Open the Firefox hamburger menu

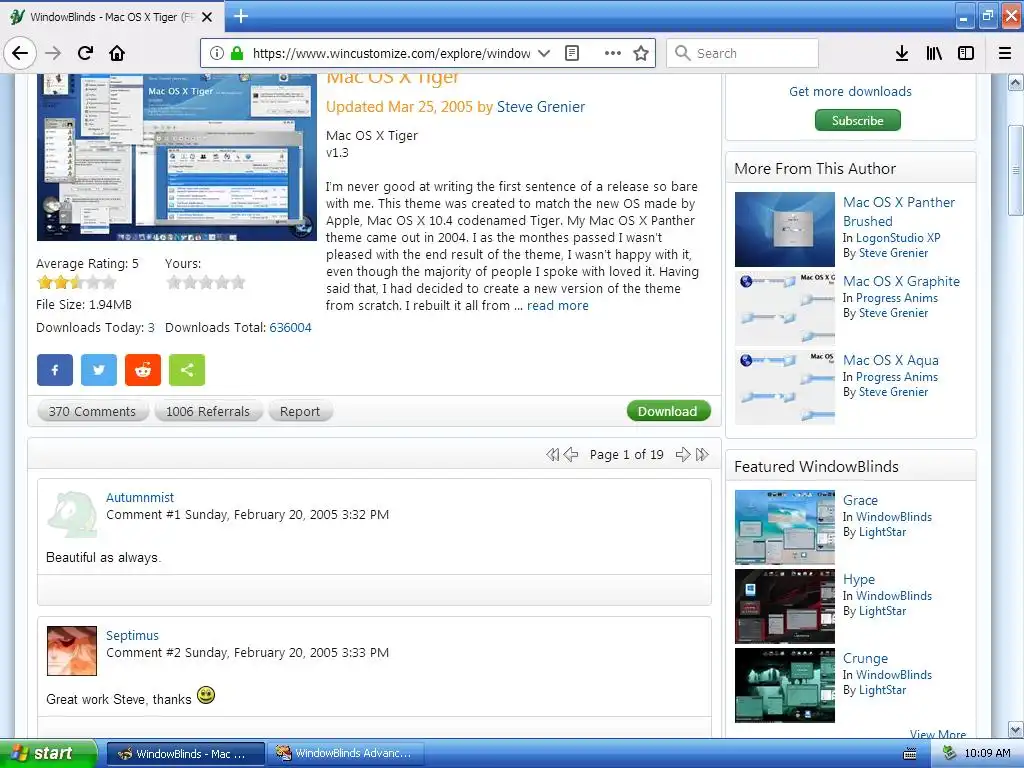[x=1005, y=53]
